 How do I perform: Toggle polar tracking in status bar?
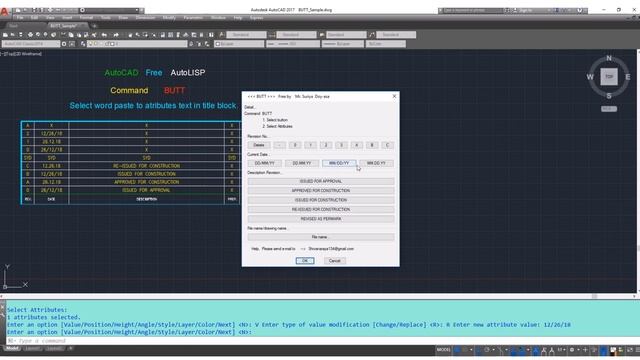pyautogui.click(x=487, y=350)
